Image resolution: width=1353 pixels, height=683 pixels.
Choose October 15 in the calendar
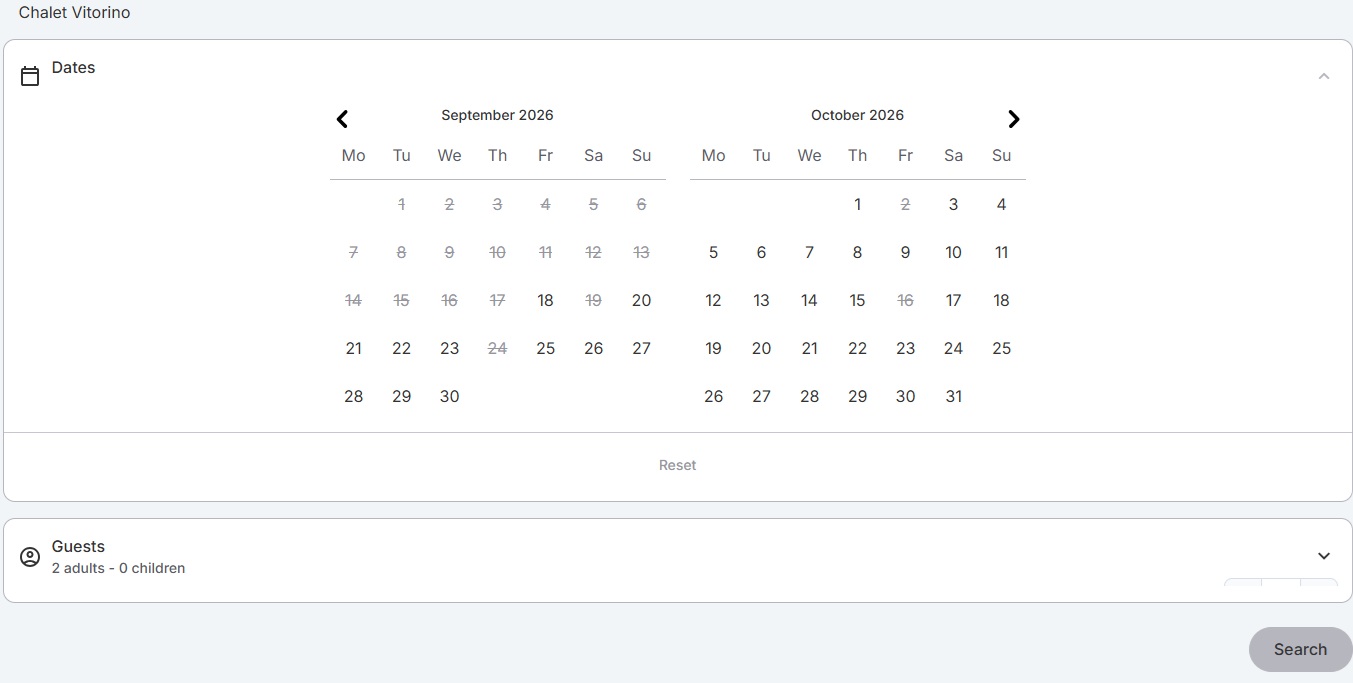pos(857,300)
